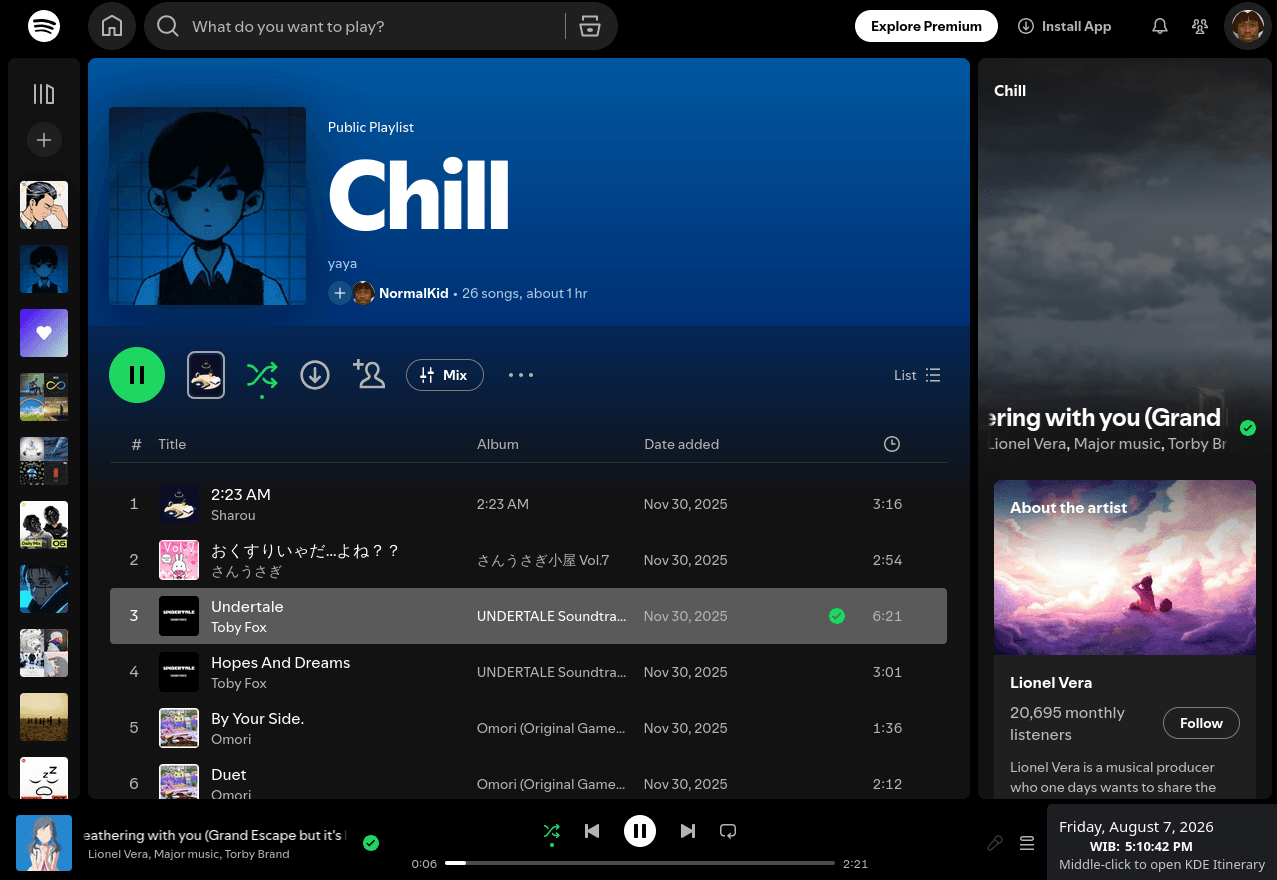Toggle playlist shuffle beside the green play button
Image resolution: width=1277 pixels, height=880 pixels.
(x=262, y=376)
